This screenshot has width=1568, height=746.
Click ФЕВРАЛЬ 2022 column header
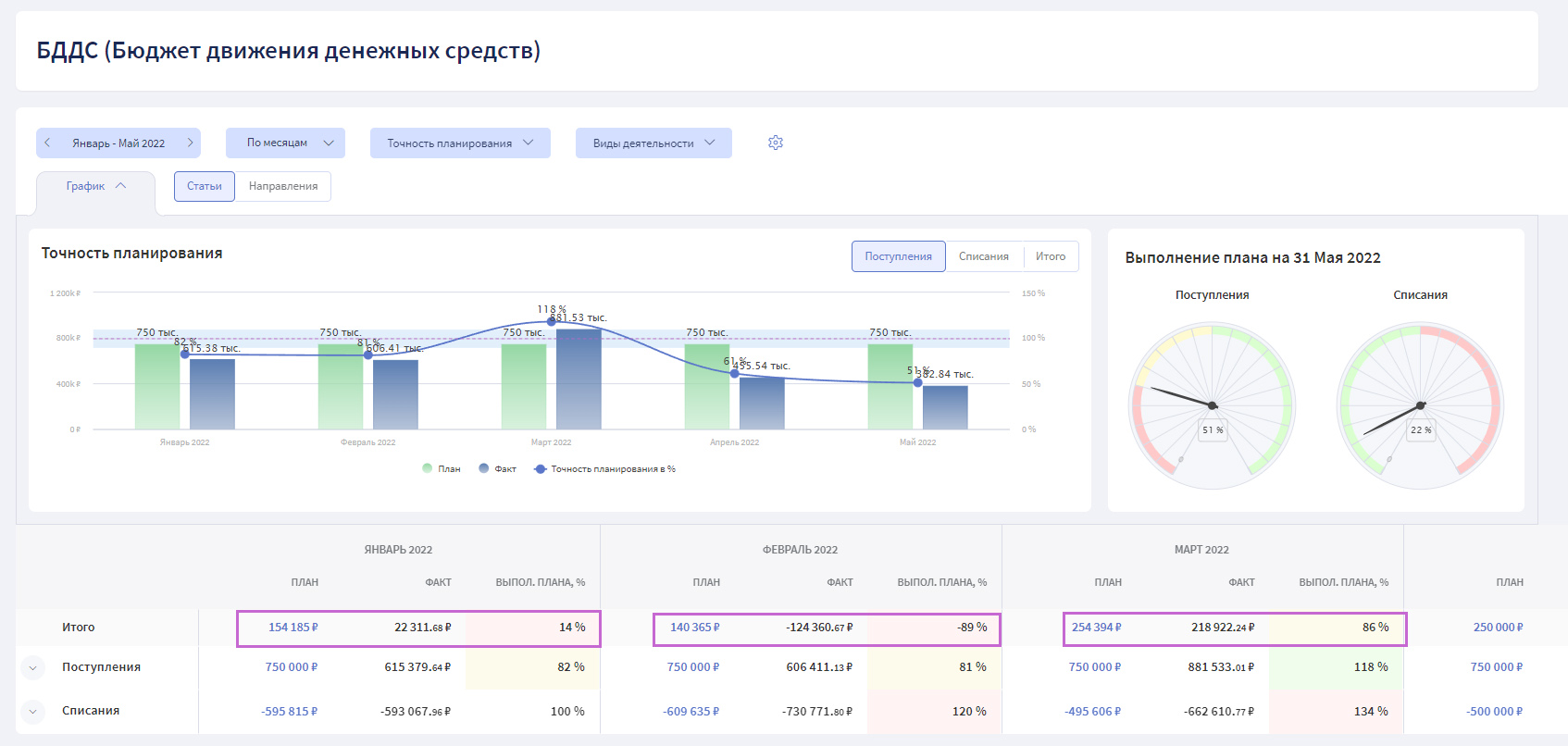pyautogui.click(x=800, y=550)
